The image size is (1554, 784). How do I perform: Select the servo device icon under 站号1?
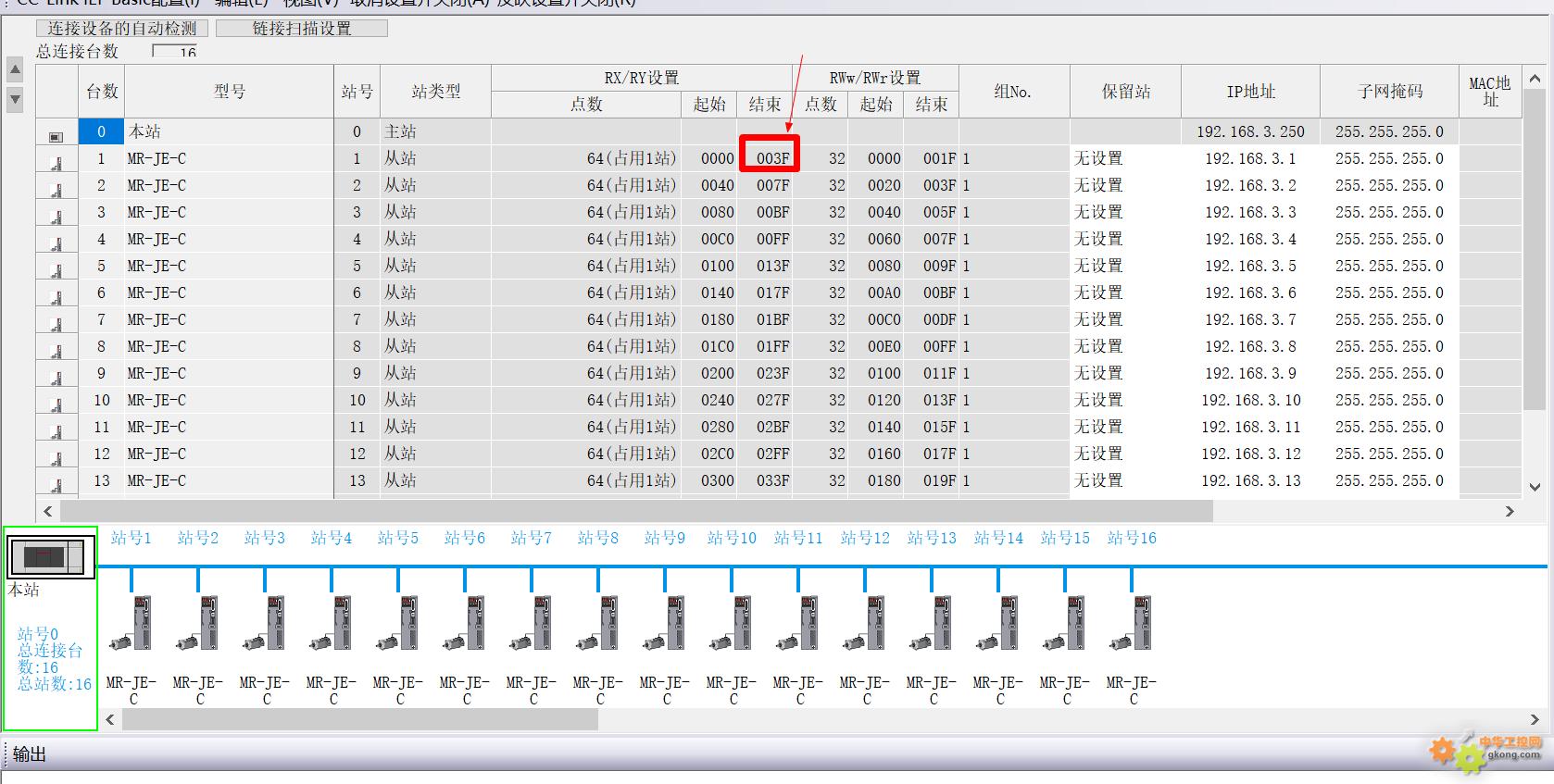point(132,624)
